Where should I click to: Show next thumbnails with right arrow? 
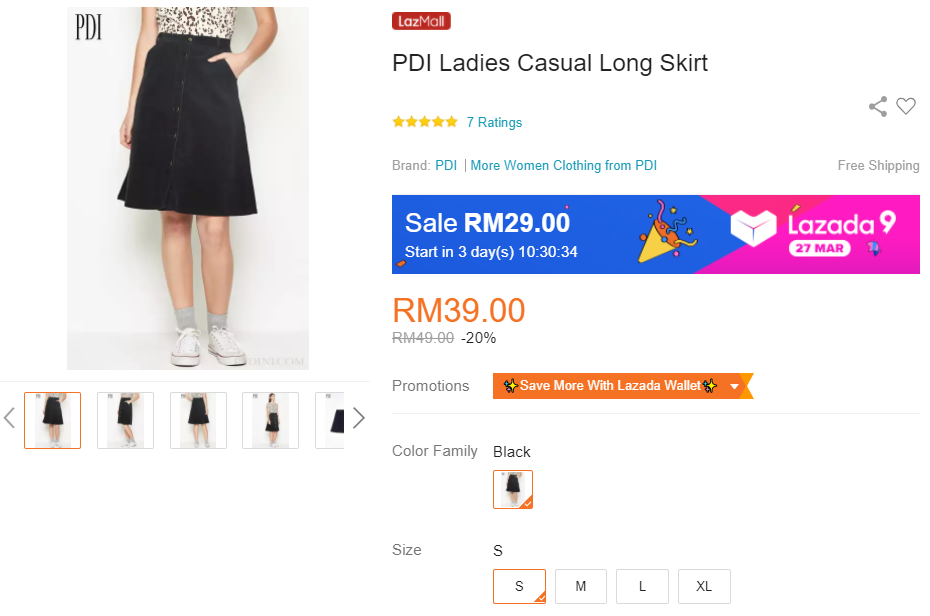pyautogui.click(x=358, y=418)
